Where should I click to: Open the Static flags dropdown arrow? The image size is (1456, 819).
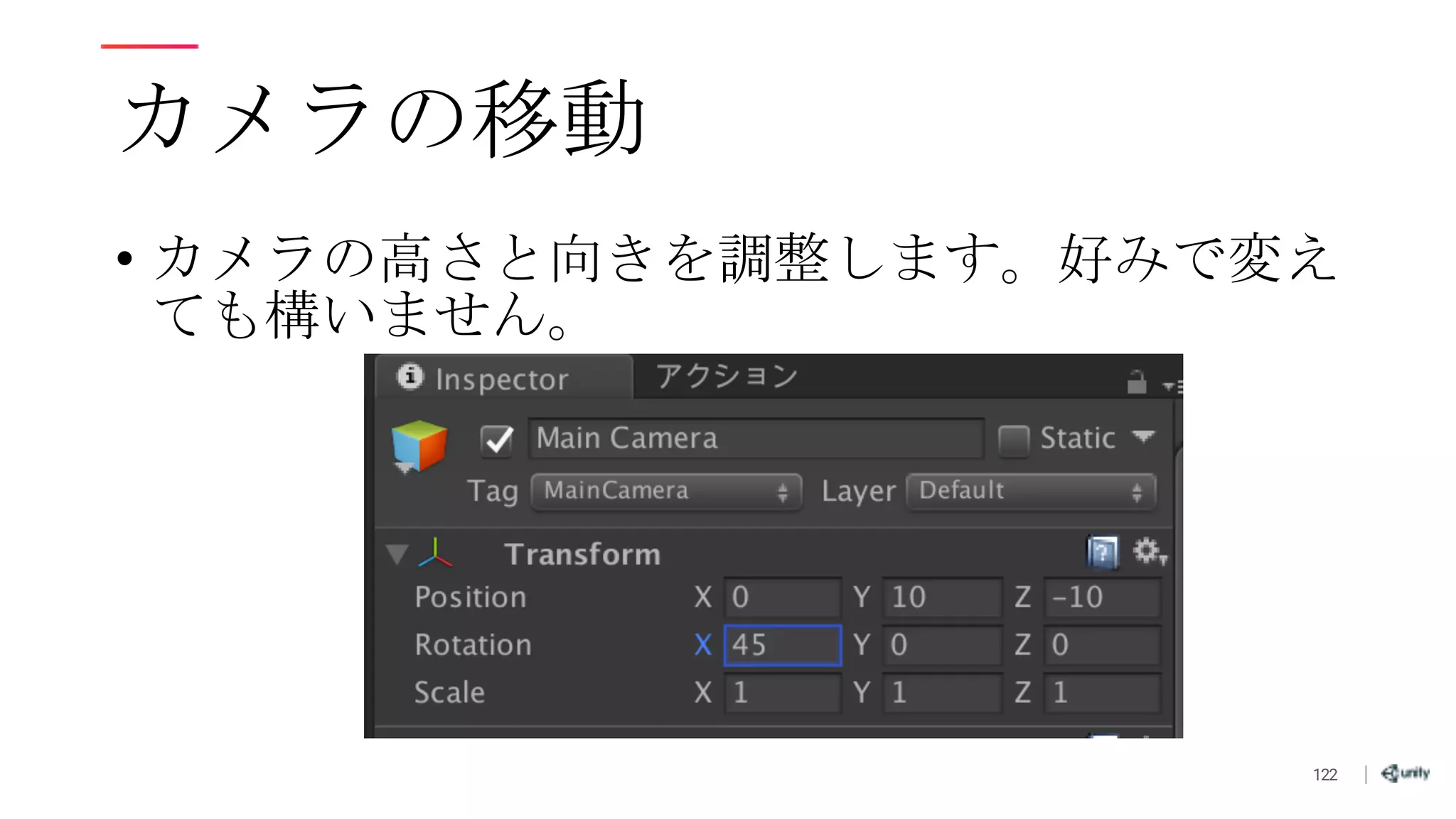coord(1142,437)
